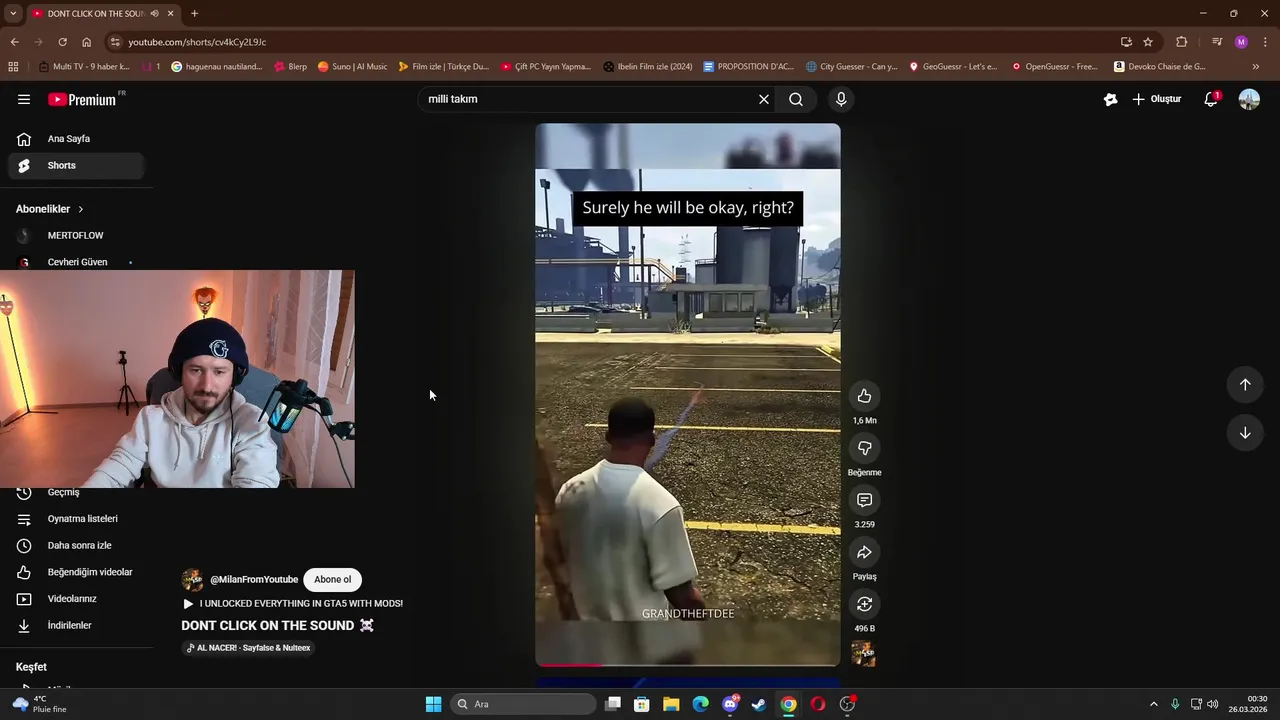The width and height of the screenshot is (1280, 720).
Task: Like this Short
Action: click(864, 396)
